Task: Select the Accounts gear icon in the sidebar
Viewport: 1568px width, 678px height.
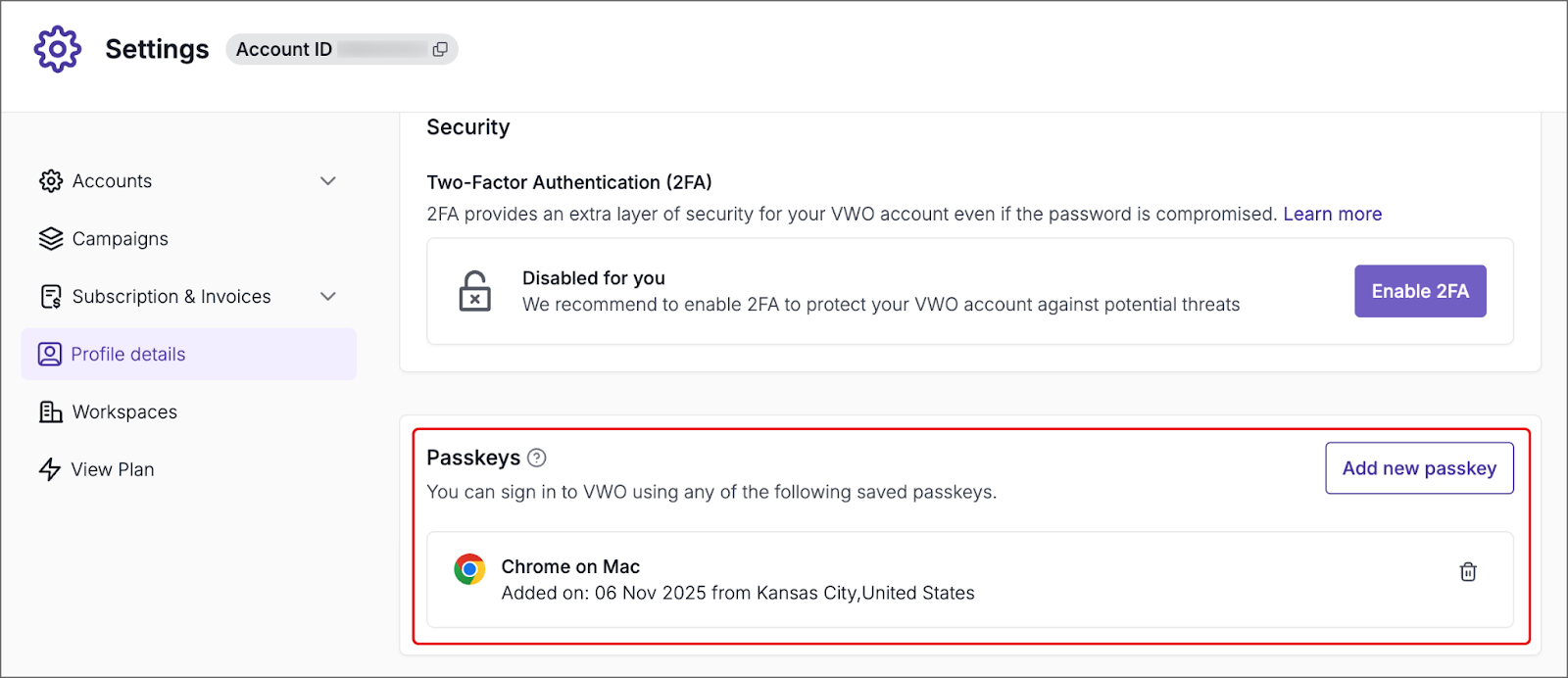Action: click(x=50, y=180)
